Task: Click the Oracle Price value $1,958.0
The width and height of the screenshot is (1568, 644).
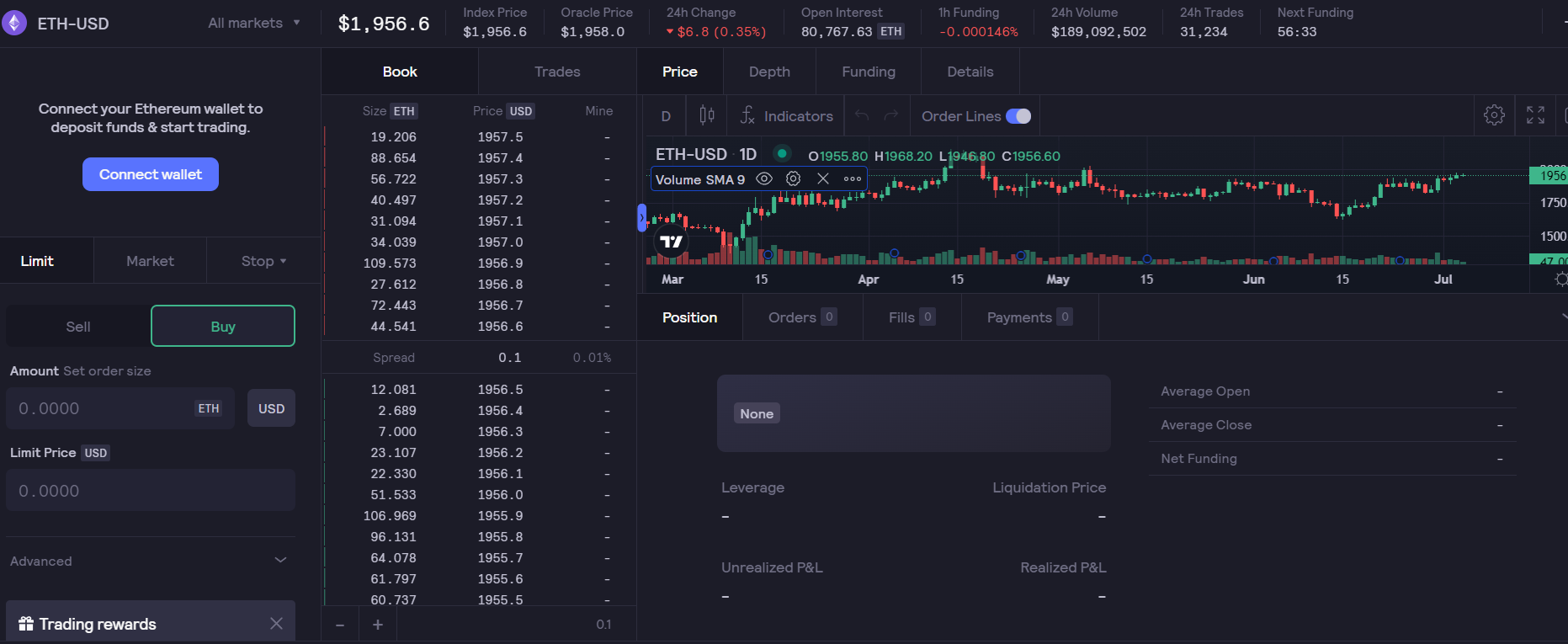Action: (593, 32)
